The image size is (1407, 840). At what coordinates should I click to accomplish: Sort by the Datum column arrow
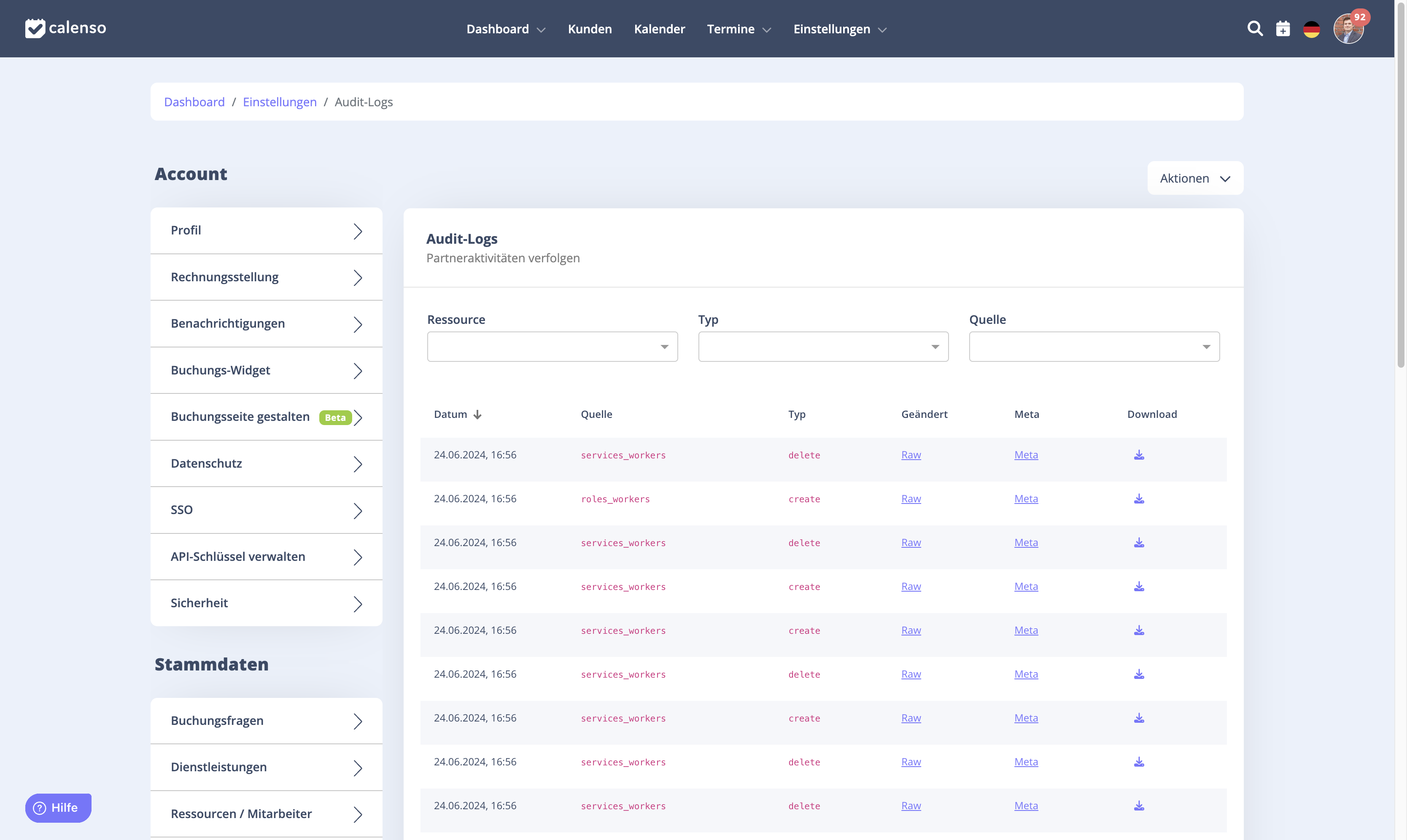478,415
